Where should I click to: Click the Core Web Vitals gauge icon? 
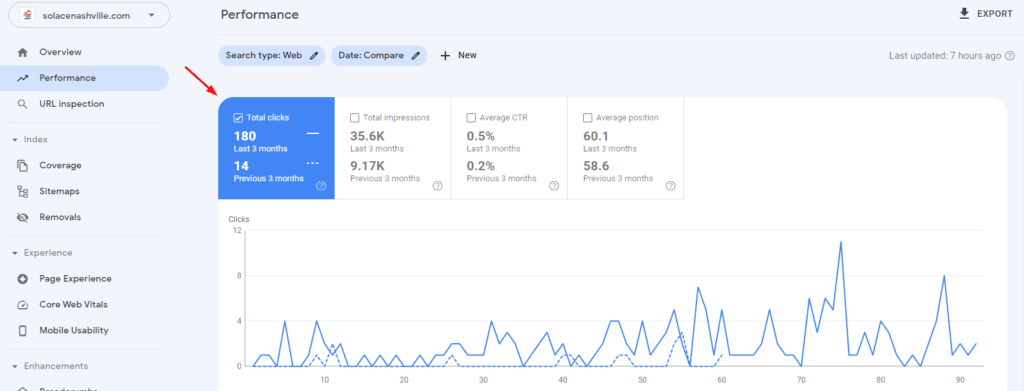tap(23, 305)
